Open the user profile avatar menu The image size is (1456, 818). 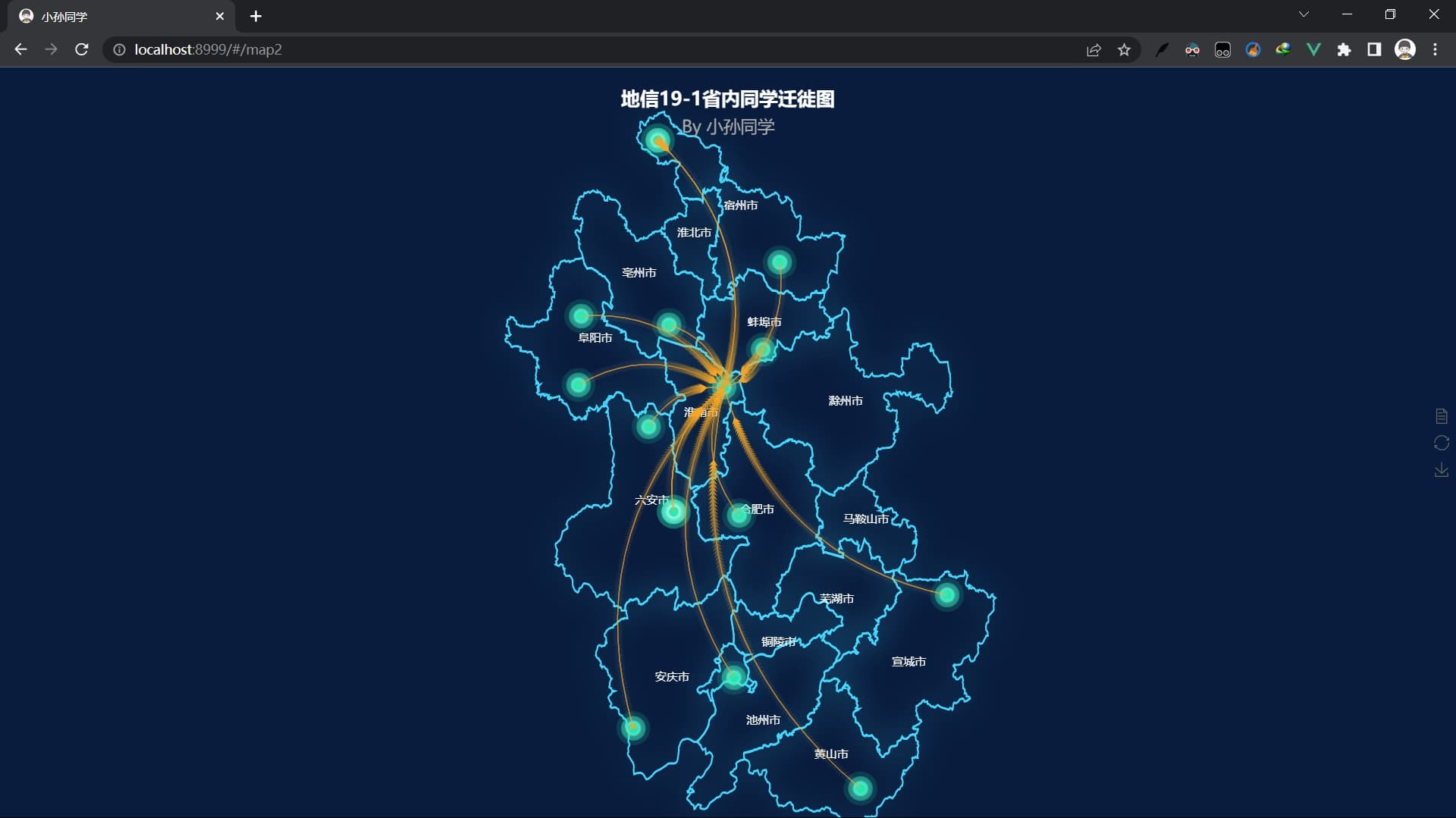tap(1405, 50)
